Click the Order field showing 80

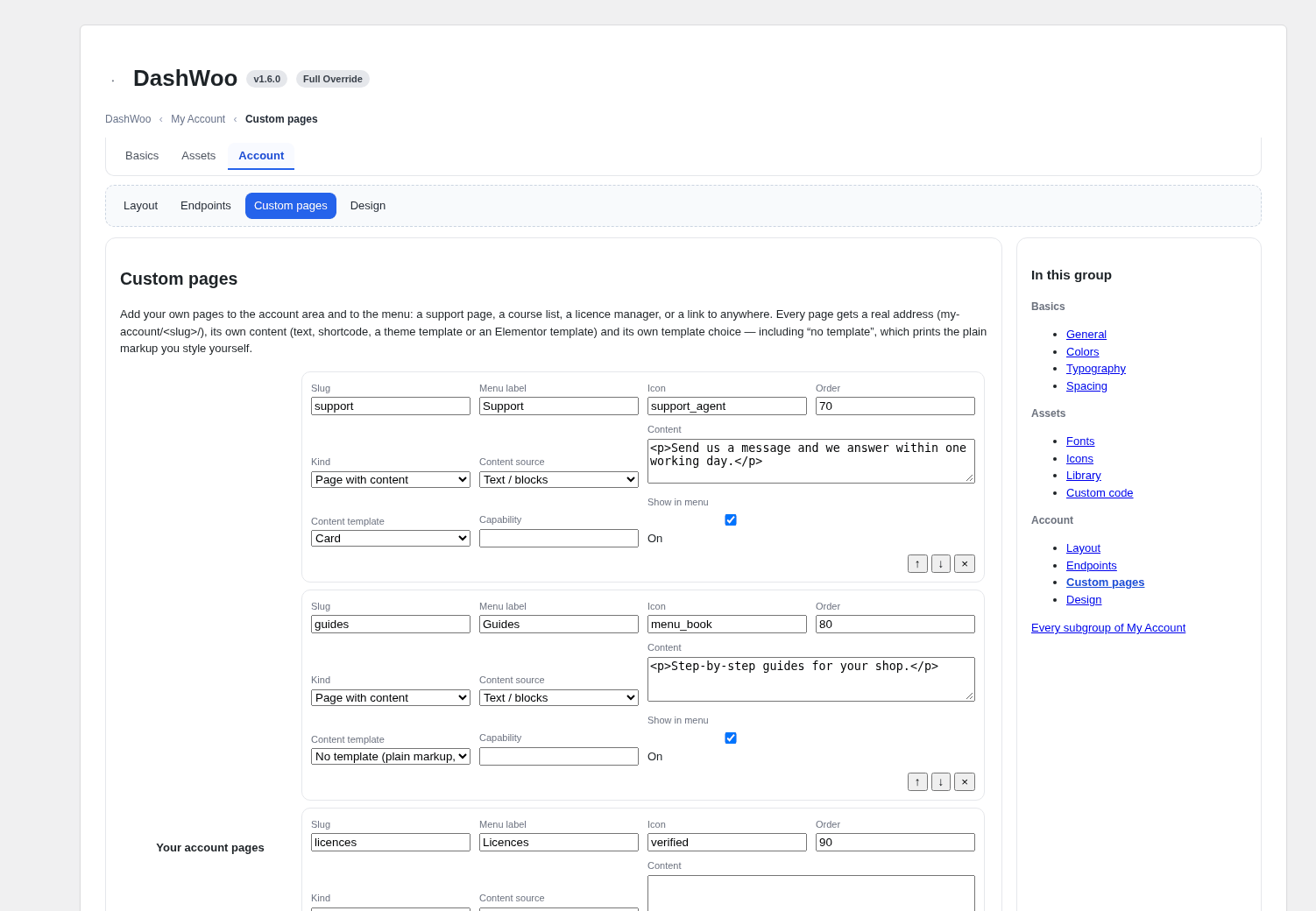click(x=895, y=625)
